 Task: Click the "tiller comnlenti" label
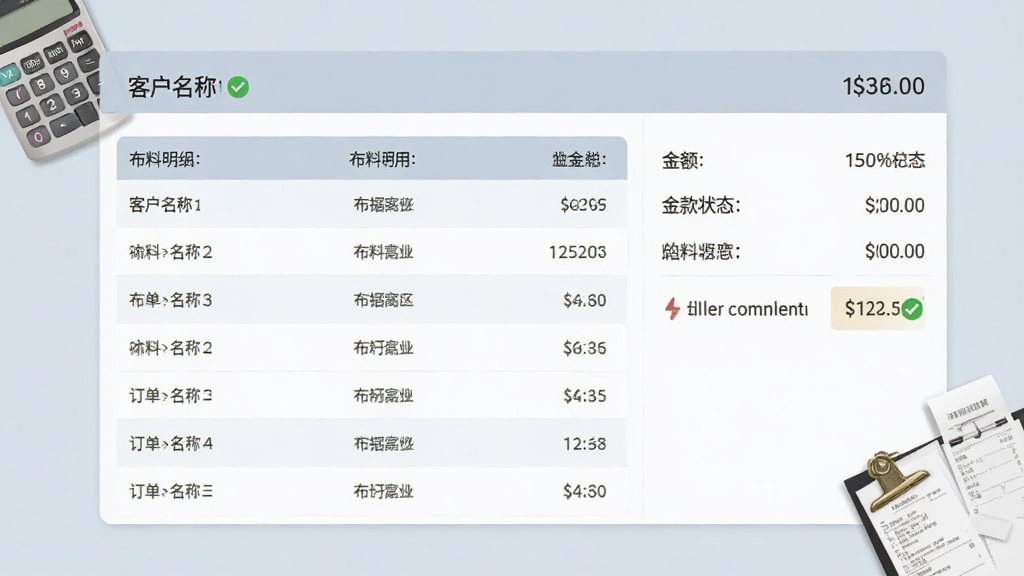tap(747, 309)
